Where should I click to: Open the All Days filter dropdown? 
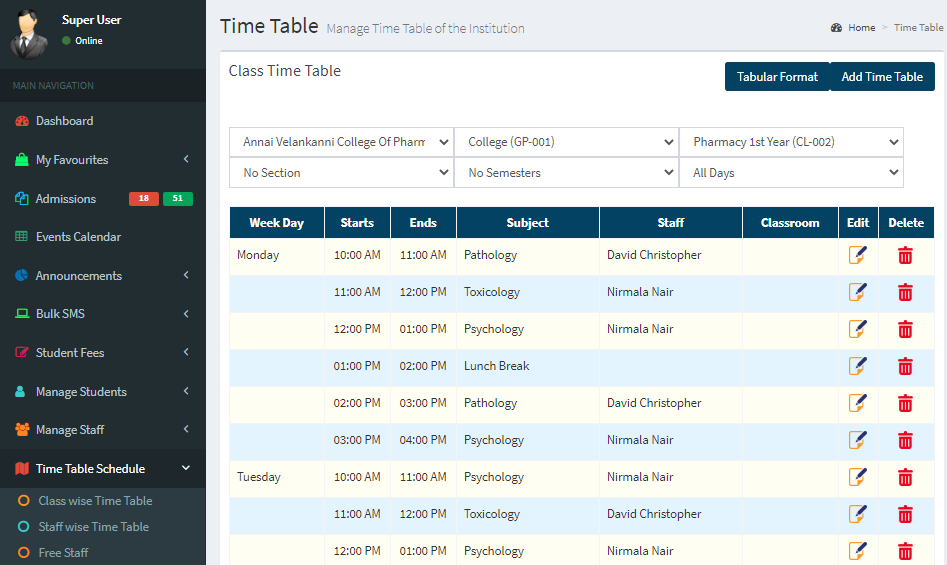791,173
